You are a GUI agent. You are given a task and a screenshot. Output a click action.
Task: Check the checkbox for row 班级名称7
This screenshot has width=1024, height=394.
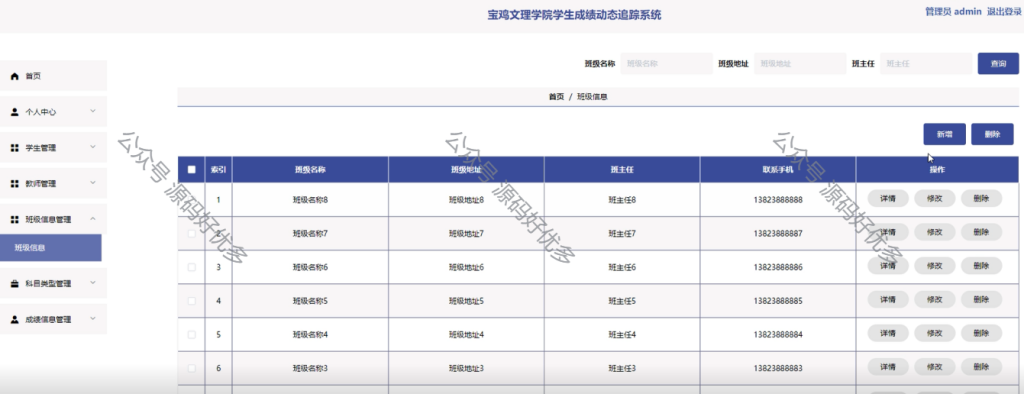(x=191, y=233)
